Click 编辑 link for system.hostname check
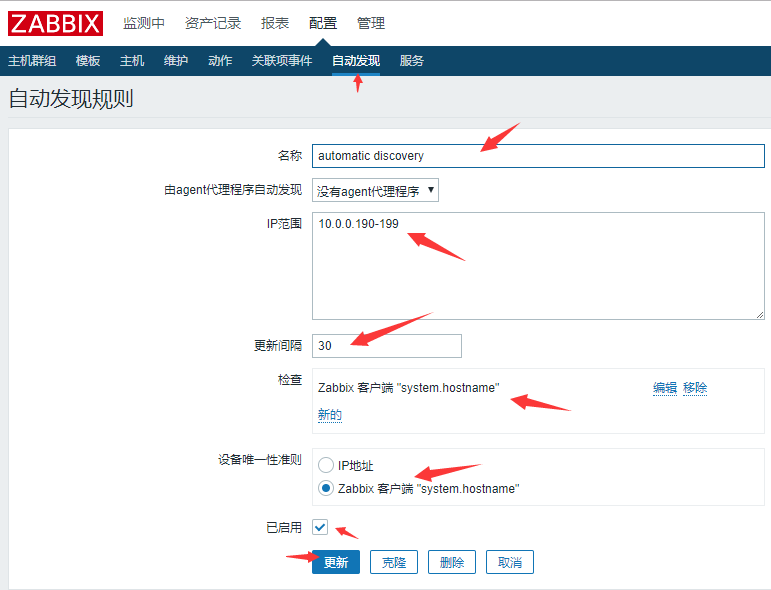This screenshot has width=771, height=590. [665, 388]
